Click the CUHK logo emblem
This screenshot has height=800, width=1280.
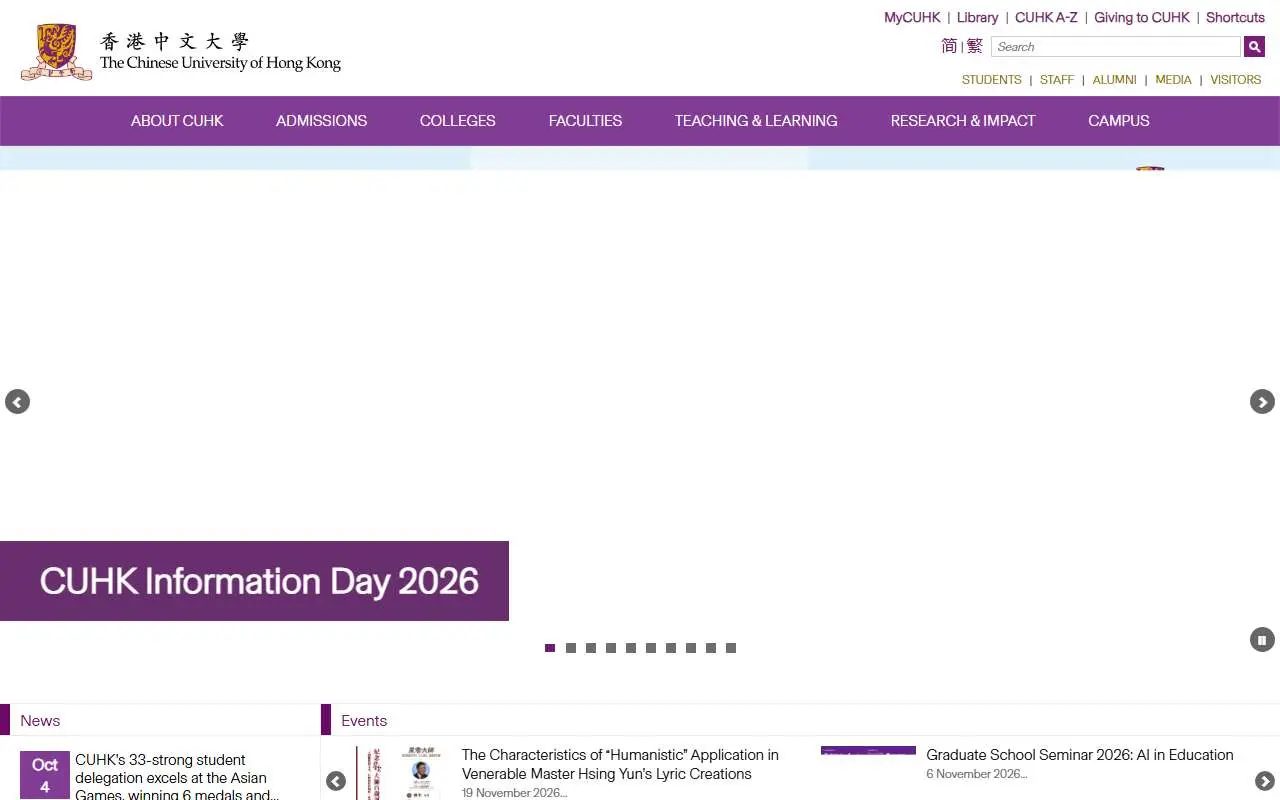[x=57, y=52]
